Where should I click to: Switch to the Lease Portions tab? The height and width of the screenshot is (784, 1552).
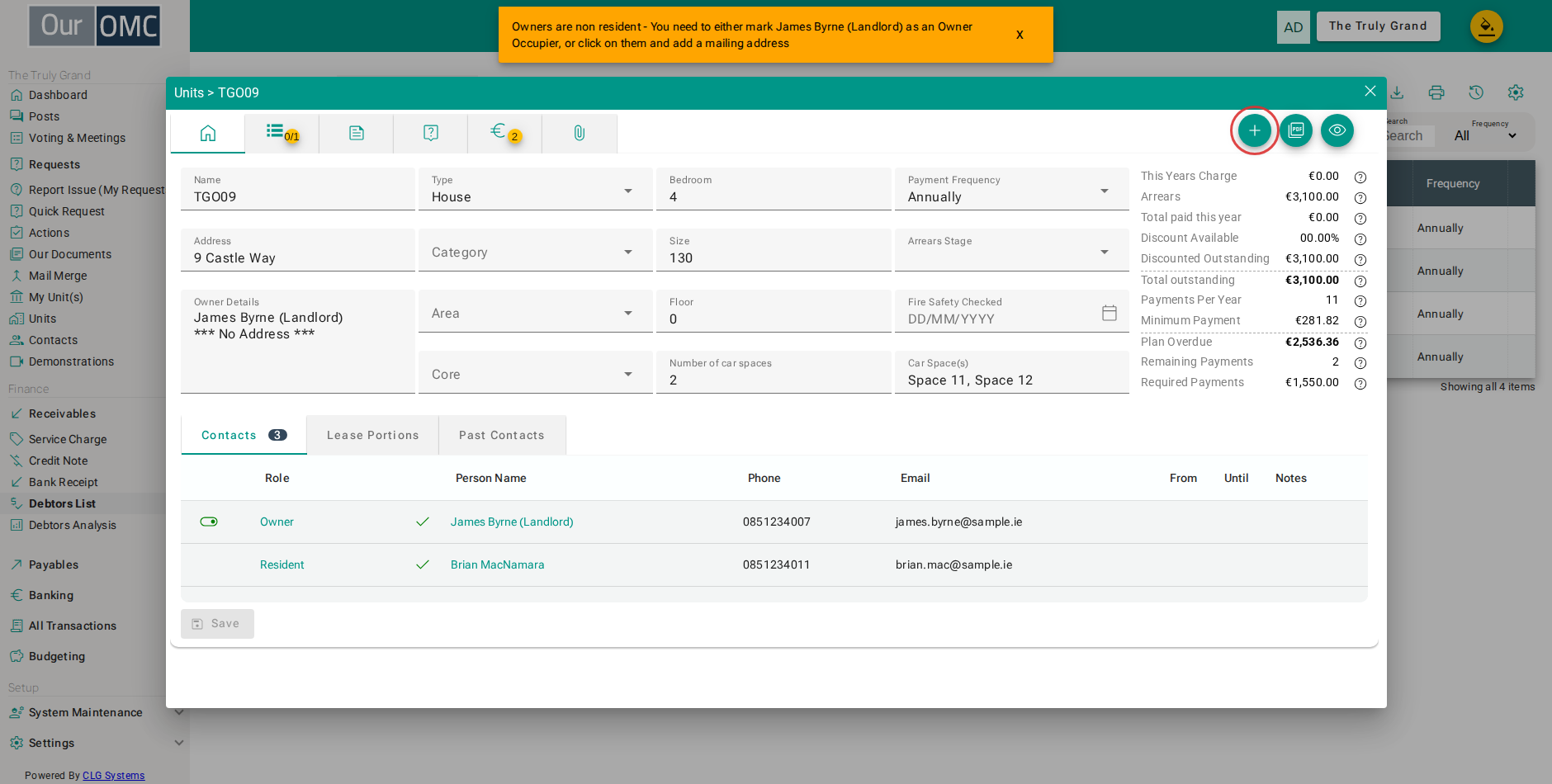(x=373, y=435)
